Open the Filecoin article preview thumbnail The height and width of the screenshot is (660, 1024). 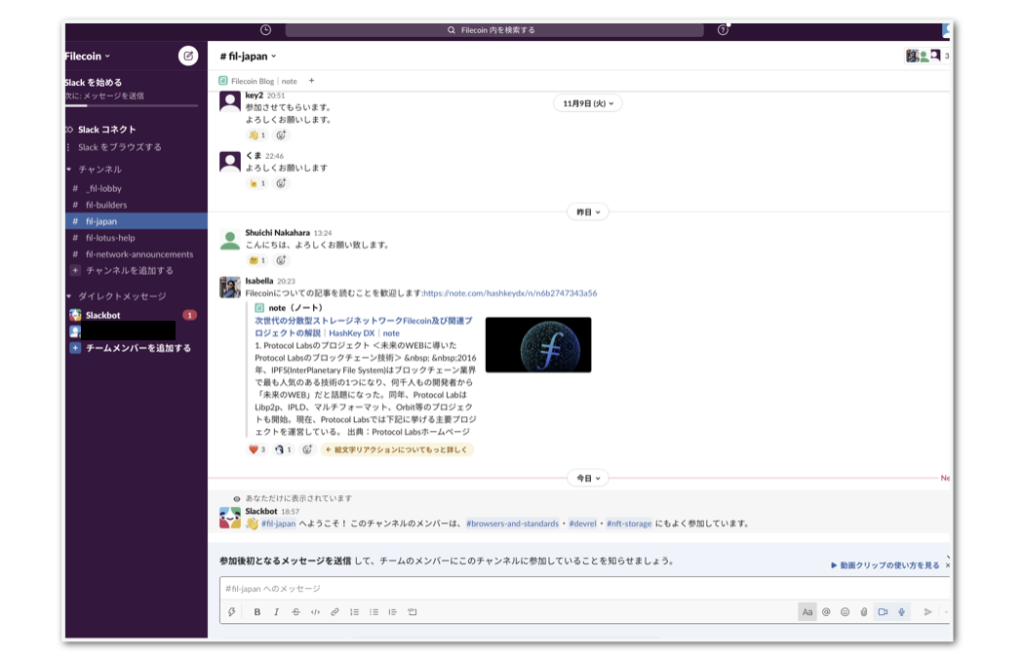tap(538, 345)
